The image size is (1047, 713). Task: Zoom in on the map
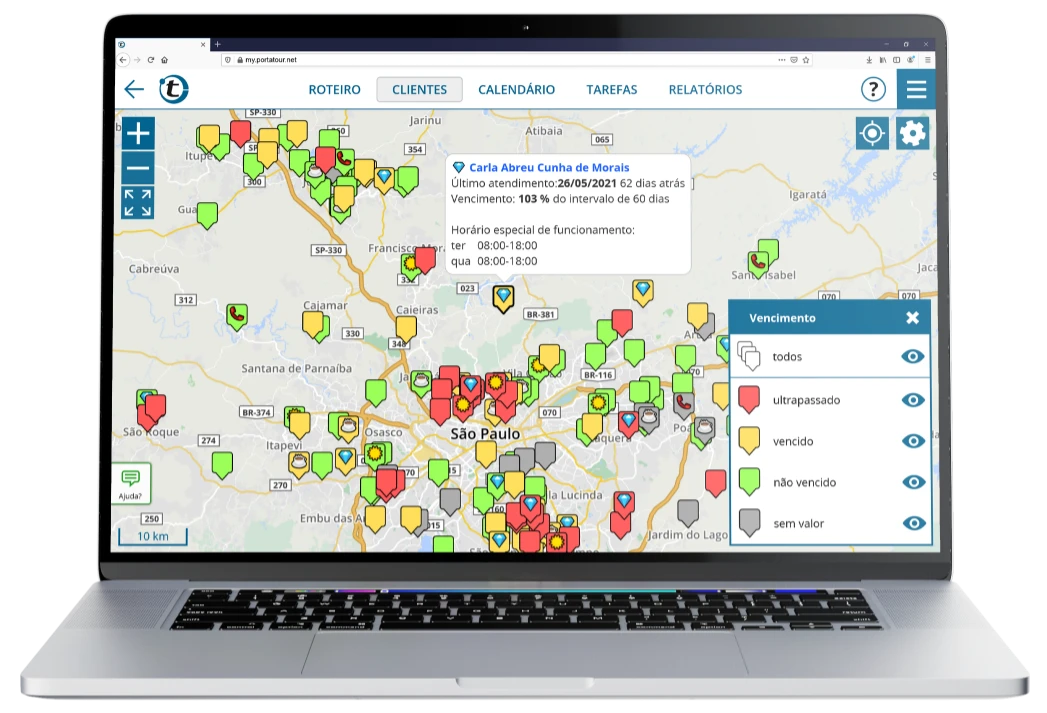tap(138, 133)
